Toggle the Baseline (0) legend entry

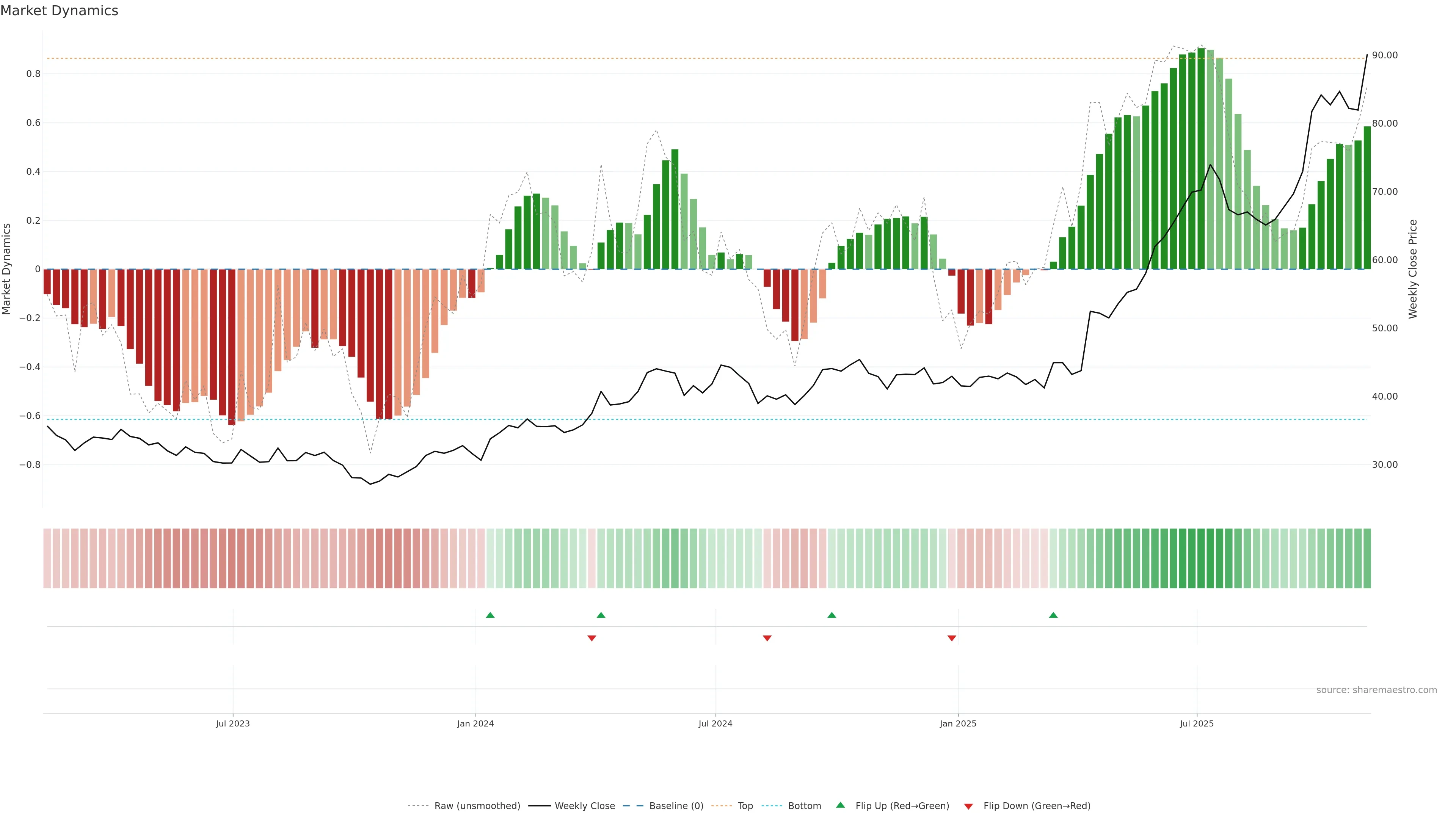click(x=676, y=805)
